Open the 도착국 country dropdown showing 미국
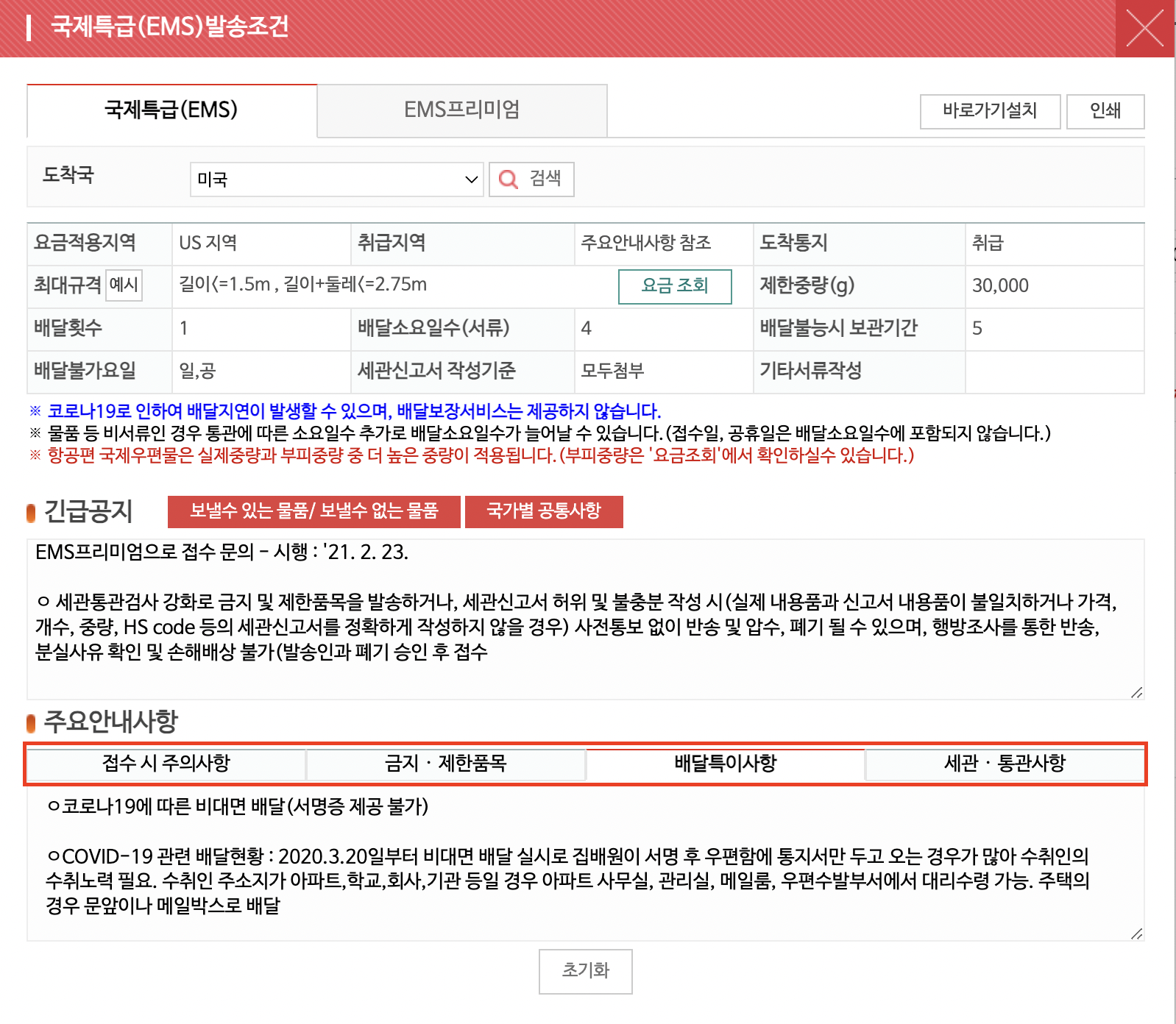This screenshot has height=1024, width=1176. 336,179
